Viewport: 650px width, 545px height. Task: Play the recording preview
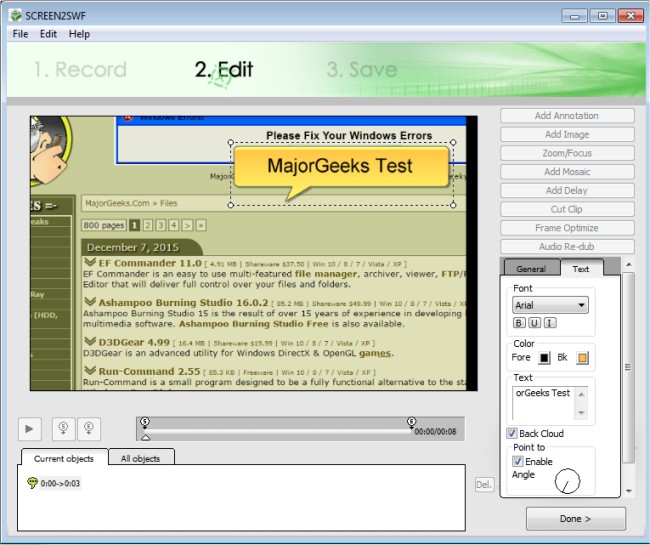coord(29,429)
